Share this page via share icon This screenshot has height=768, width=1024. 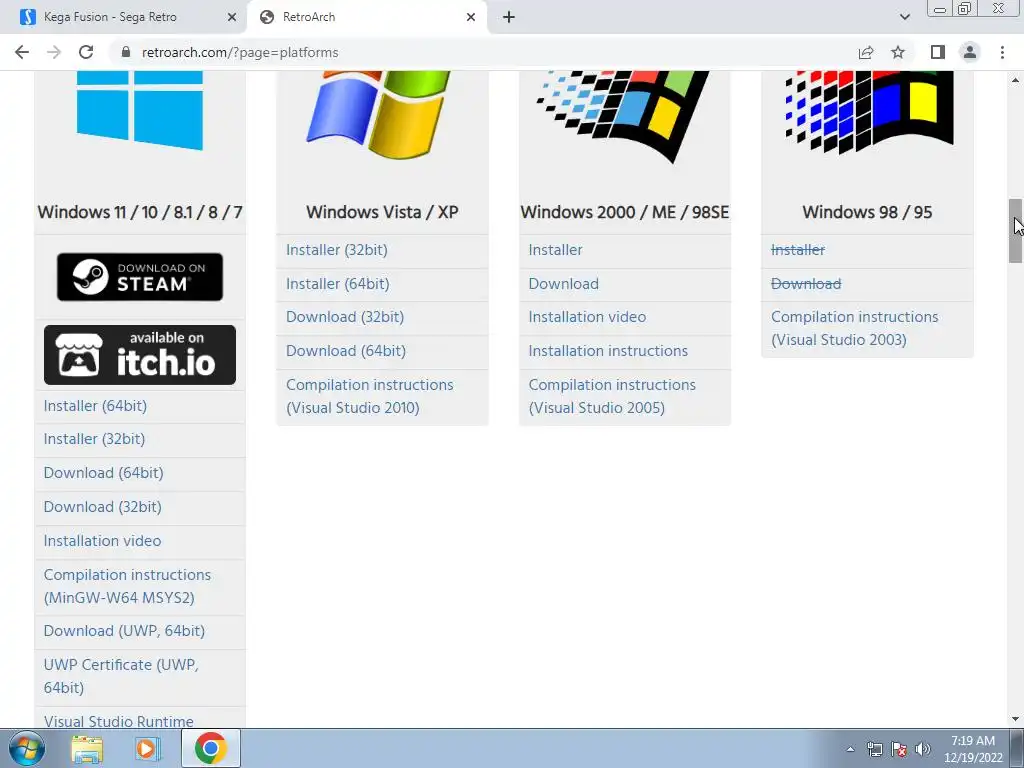click(x=866, y=52)
